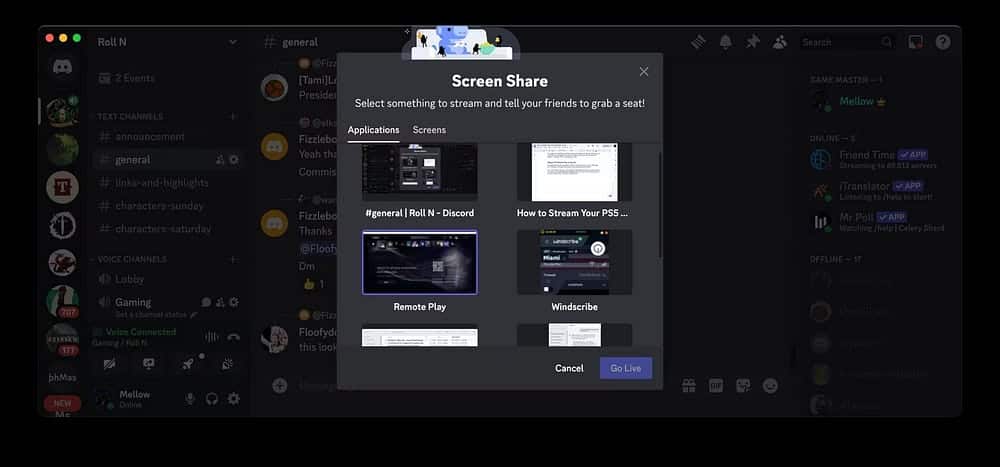This screenshot has width=1000, height=467.
Task: Click the plus attach icon in message bar
Action: 279,385
